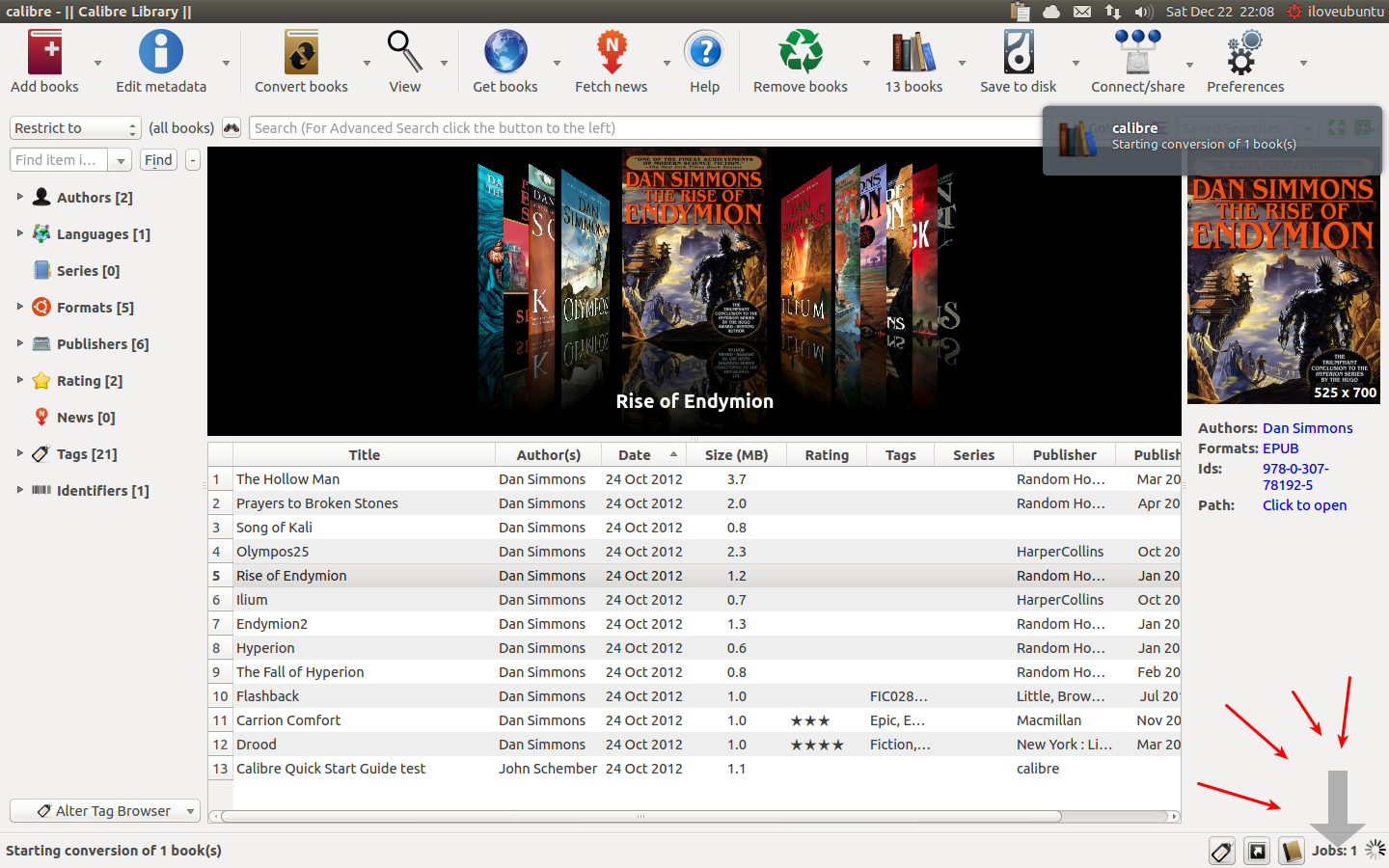Screen dimensions: 1389x868
Task: Click the Get books globe icon
Action: pyautogui.click(x=505, y=52)
